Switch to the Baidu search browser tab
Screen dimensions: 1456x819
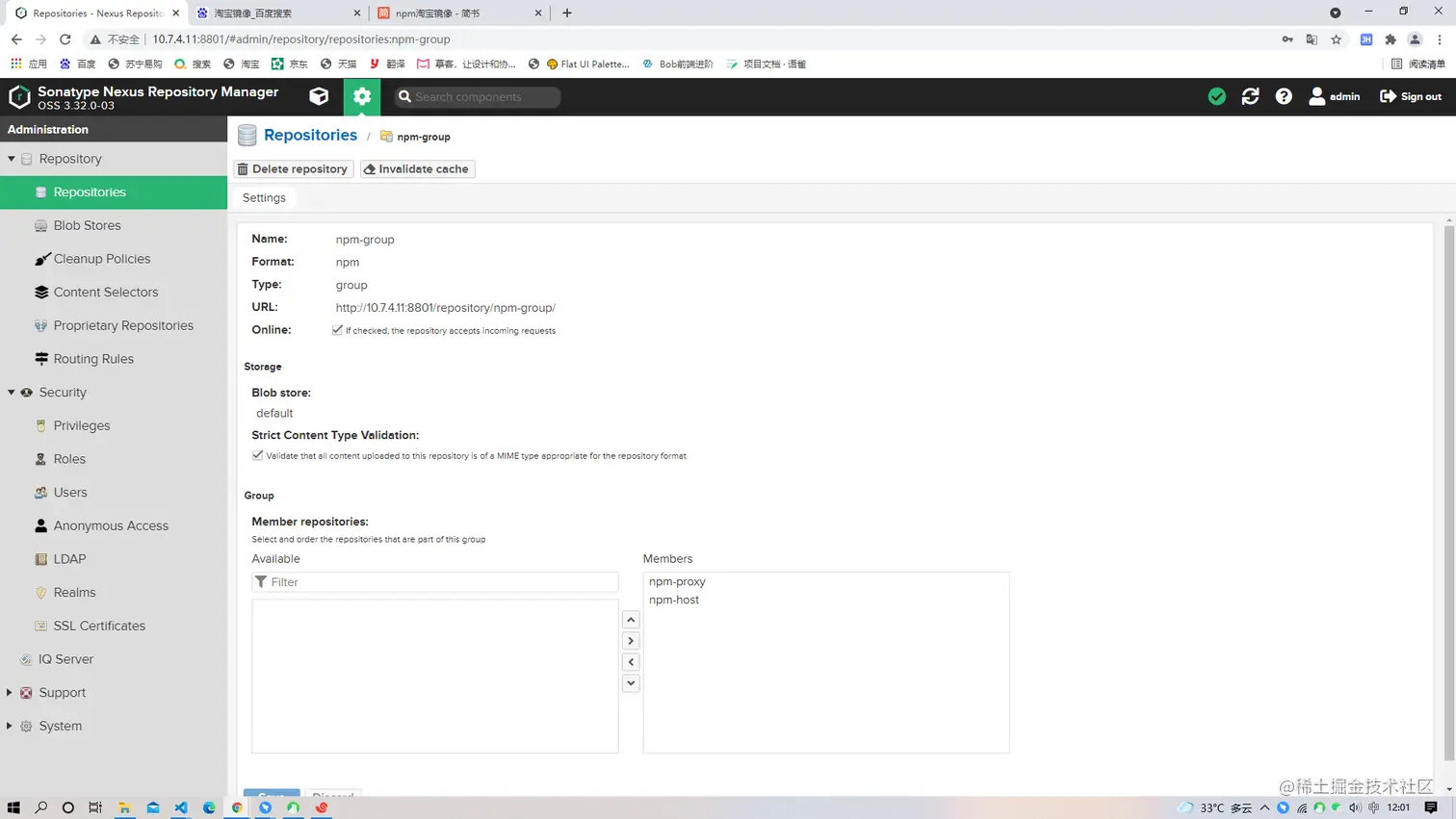[x=277, y=13]
